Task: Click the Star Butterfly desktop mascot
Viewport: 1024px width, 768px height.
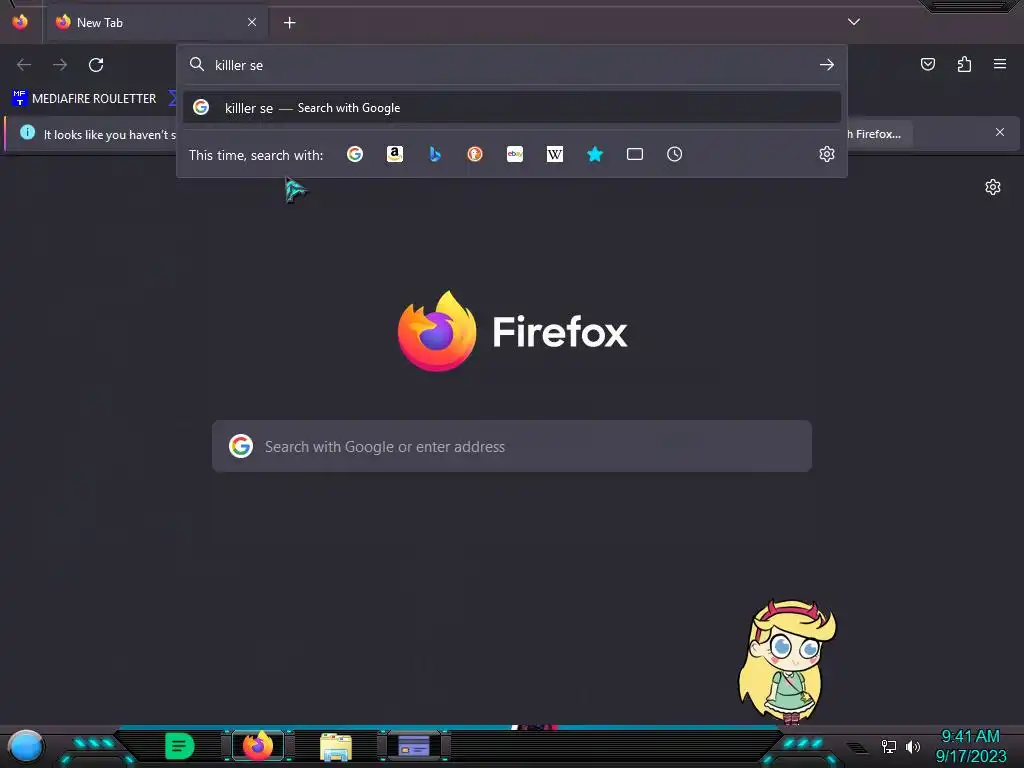Action: tap(788, 662)
